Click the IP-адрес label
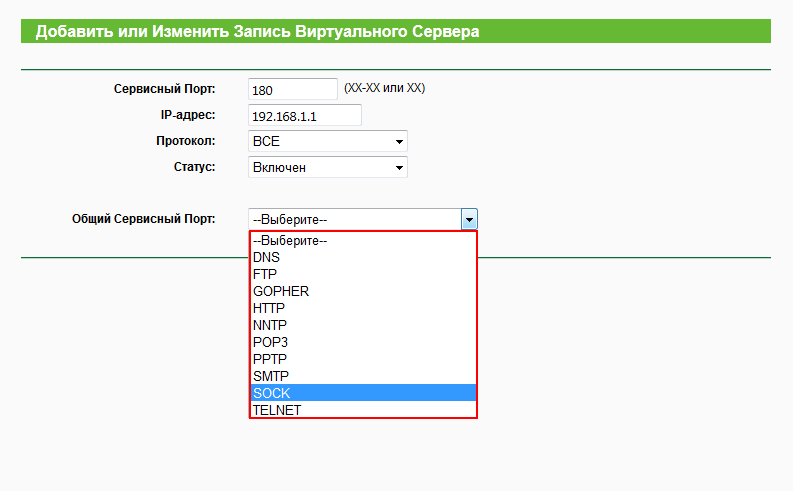 [x=188, y=115]
